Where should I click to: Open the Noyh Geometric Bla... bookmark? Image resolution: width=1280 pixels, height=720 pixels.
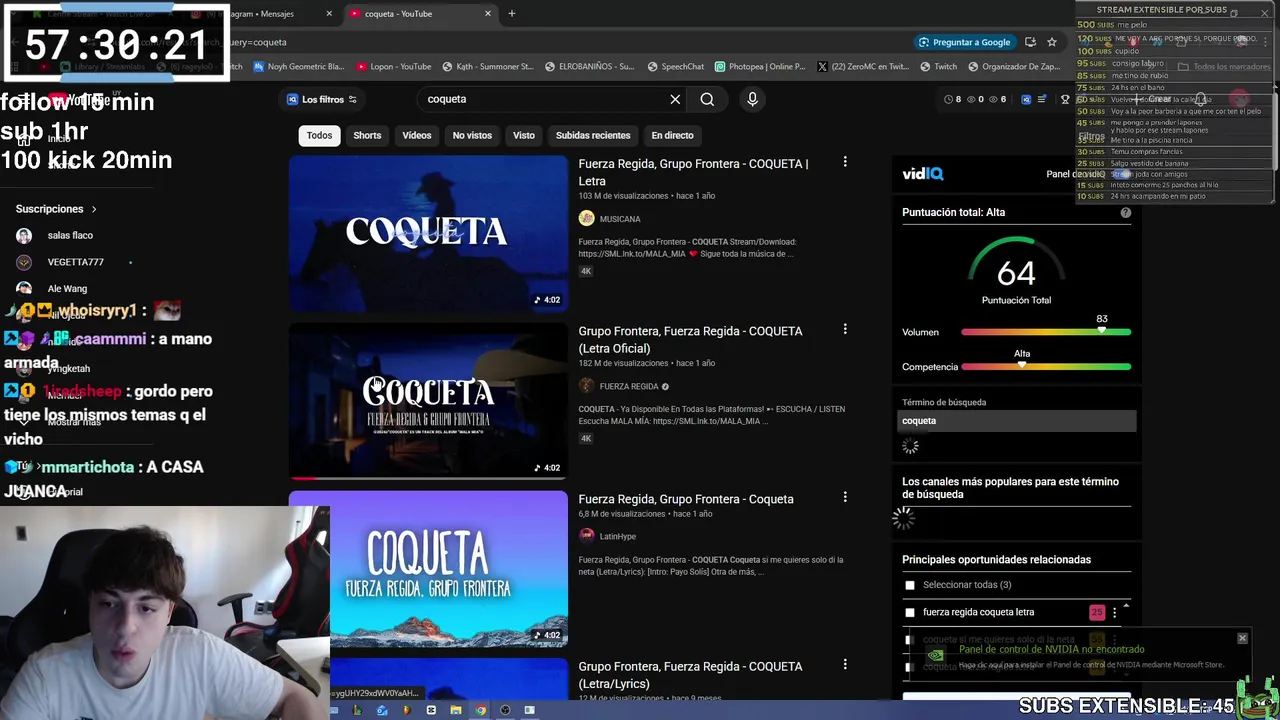[298, 66]
